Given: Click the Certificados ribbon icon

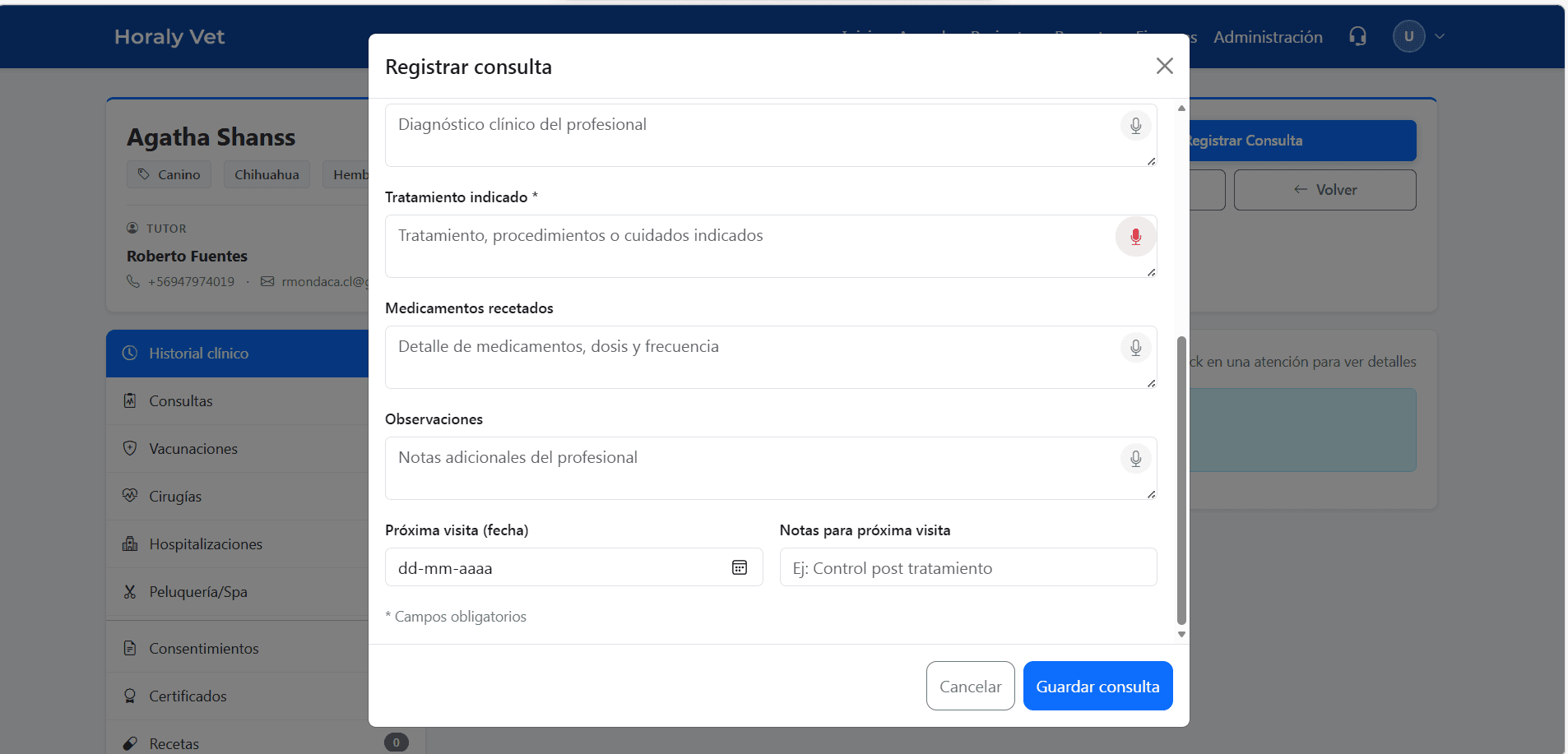Looking at the screenshot, I should click(130, 696).
